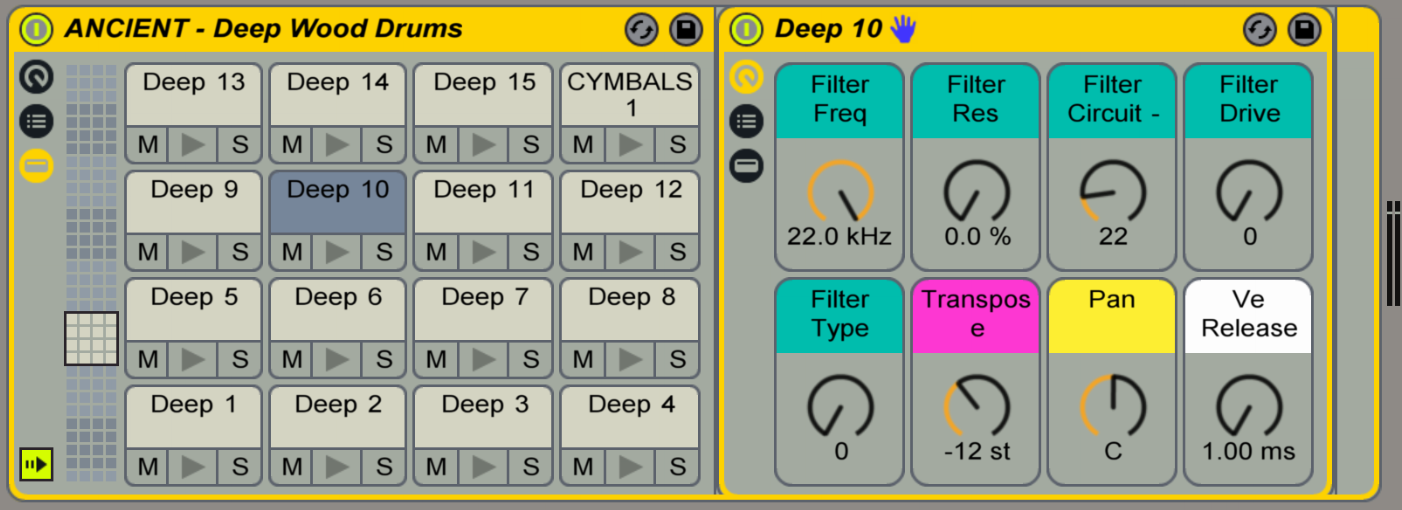1402x510 pixels.
Task: Mute the Deep 13 pad
Action: [149, 145]
